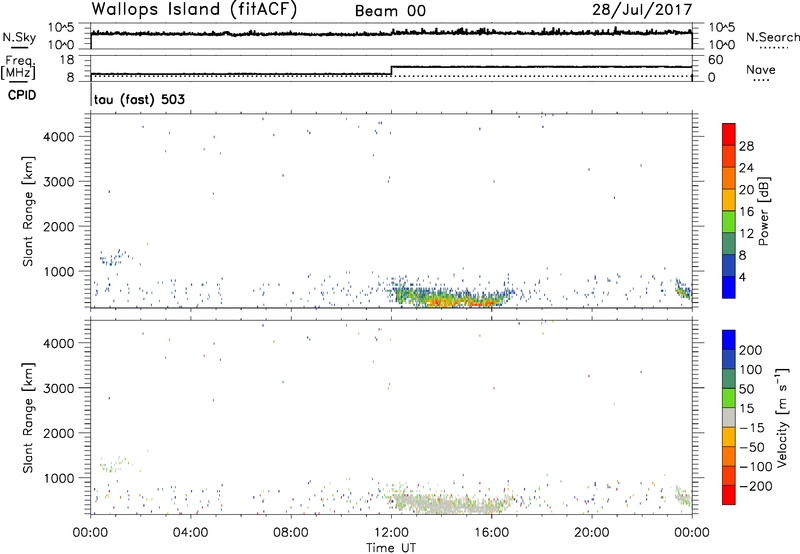Select the "Beam 00" label
This screenshot has height=554, width=800.
[x=390, y=11]
